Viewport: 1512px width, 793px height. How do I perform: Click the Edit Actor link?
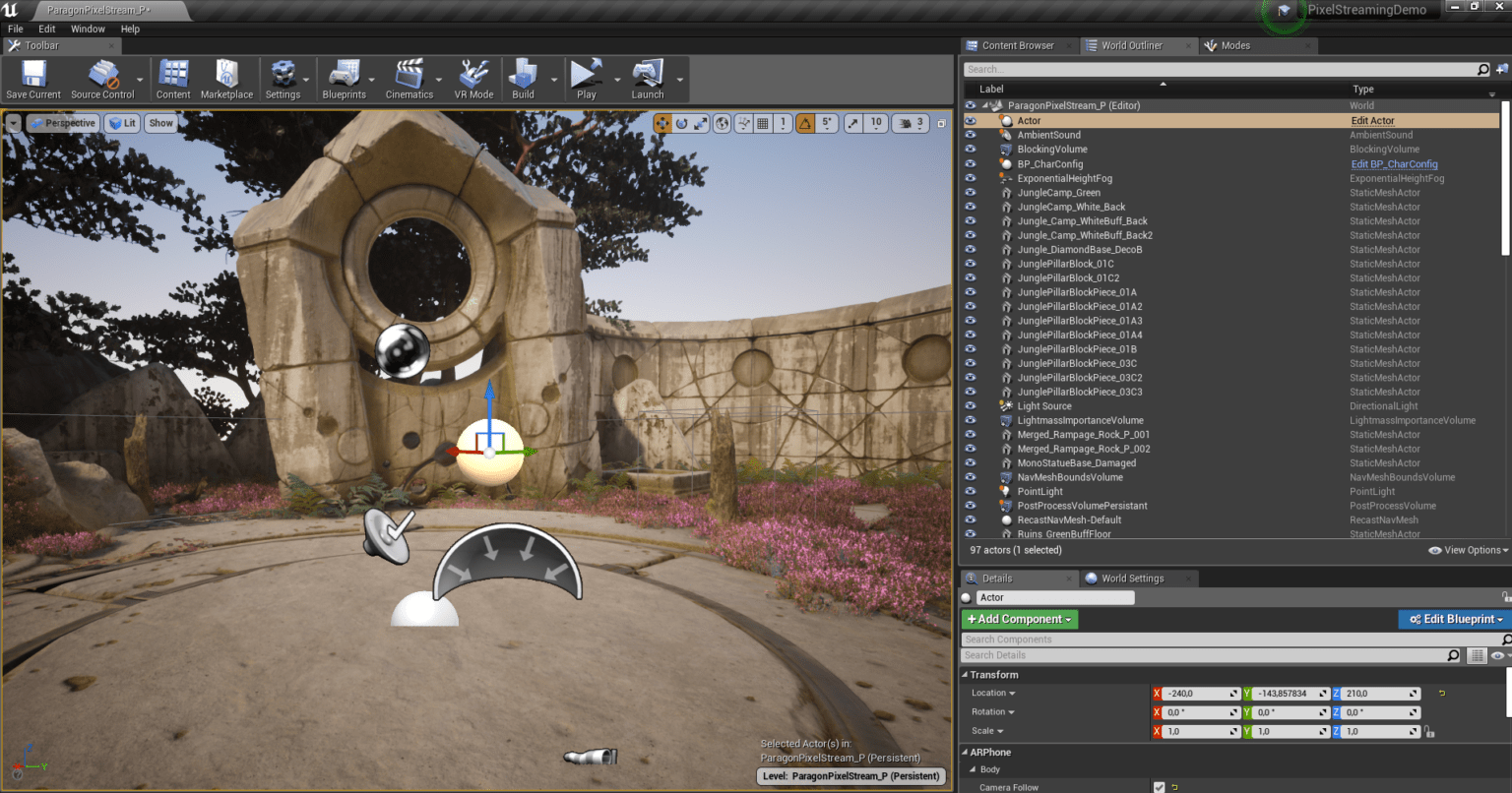point(1372,121)
